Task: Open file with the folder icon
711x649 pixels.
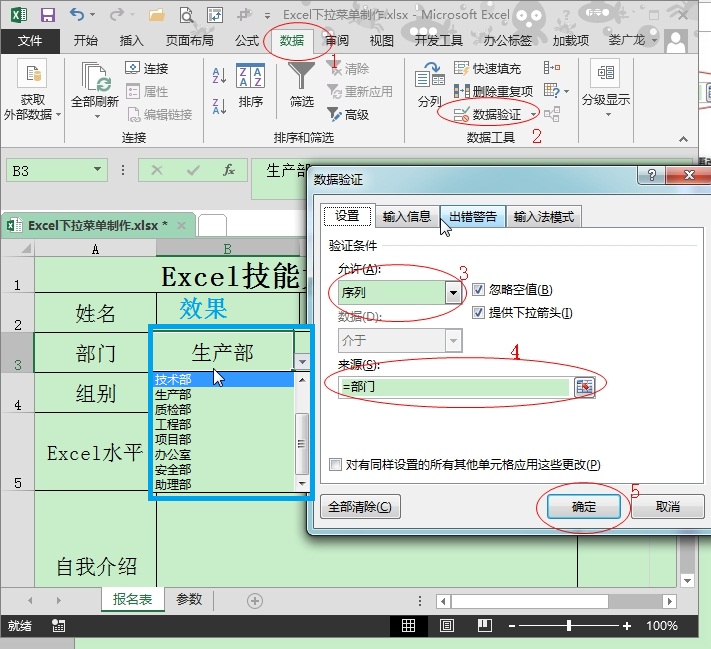Action: pos(156,15)
